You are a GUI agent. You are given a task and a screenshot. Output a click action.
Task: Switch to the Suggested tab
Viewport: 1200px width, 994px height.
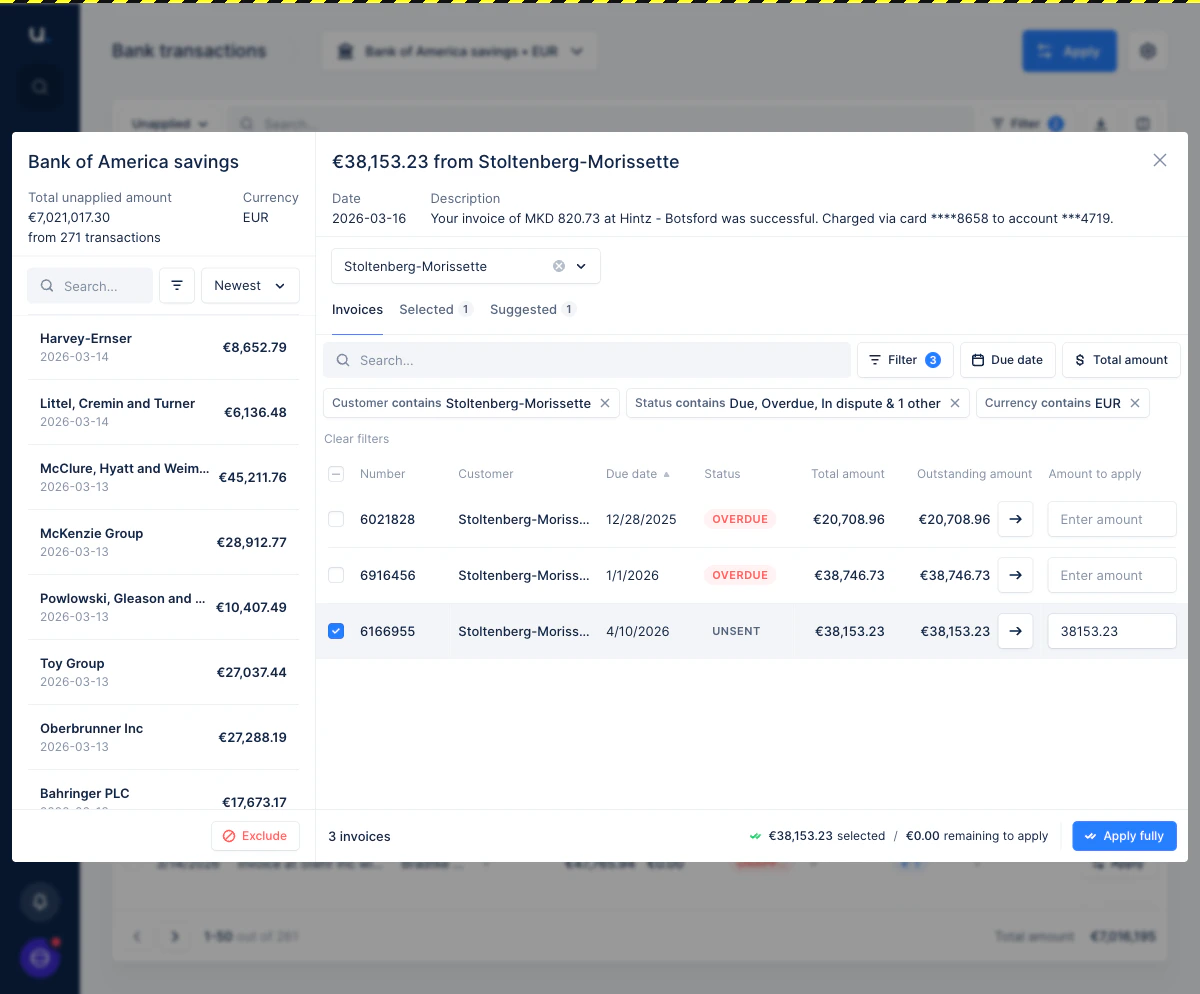tap(532, 309)
